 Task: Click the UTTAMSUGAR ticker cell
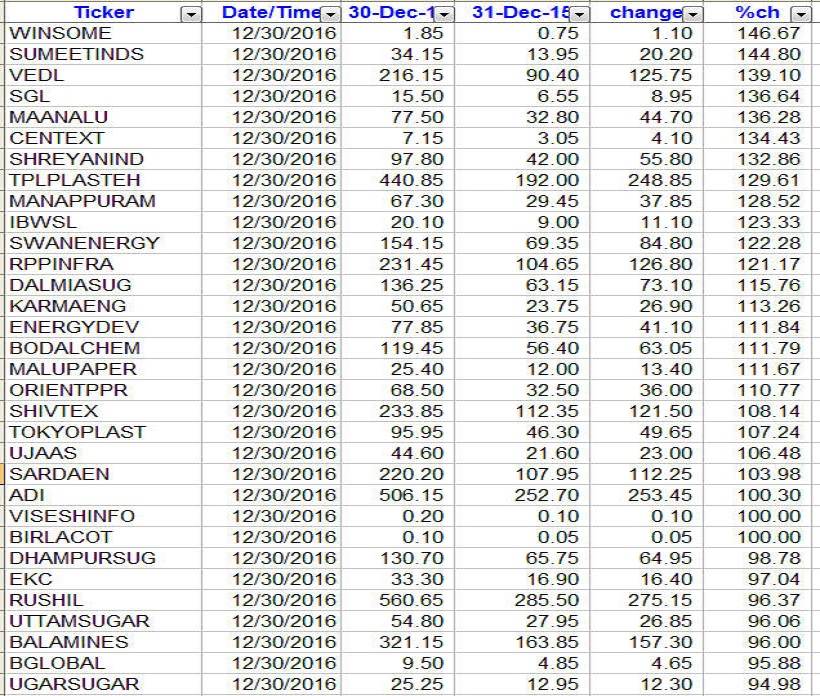click(103, 621)
